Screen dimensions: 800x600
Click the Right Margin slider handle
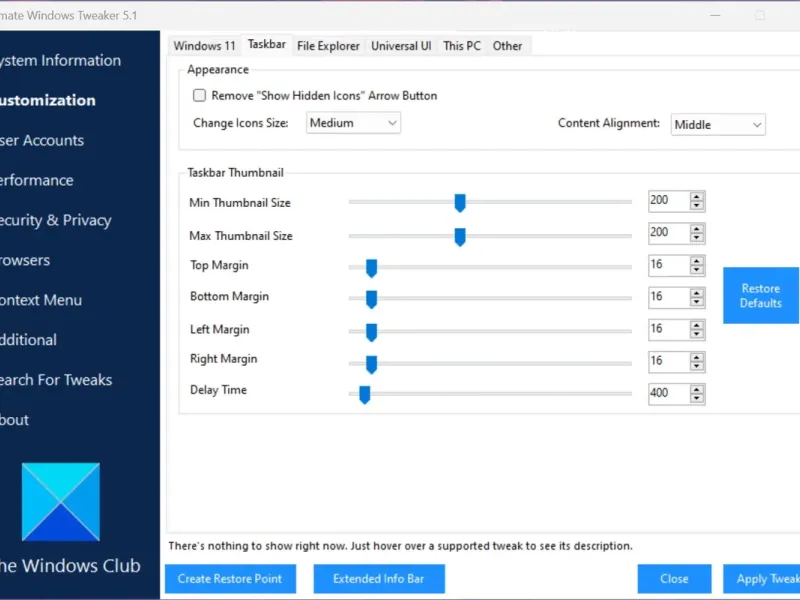(371, 365)
